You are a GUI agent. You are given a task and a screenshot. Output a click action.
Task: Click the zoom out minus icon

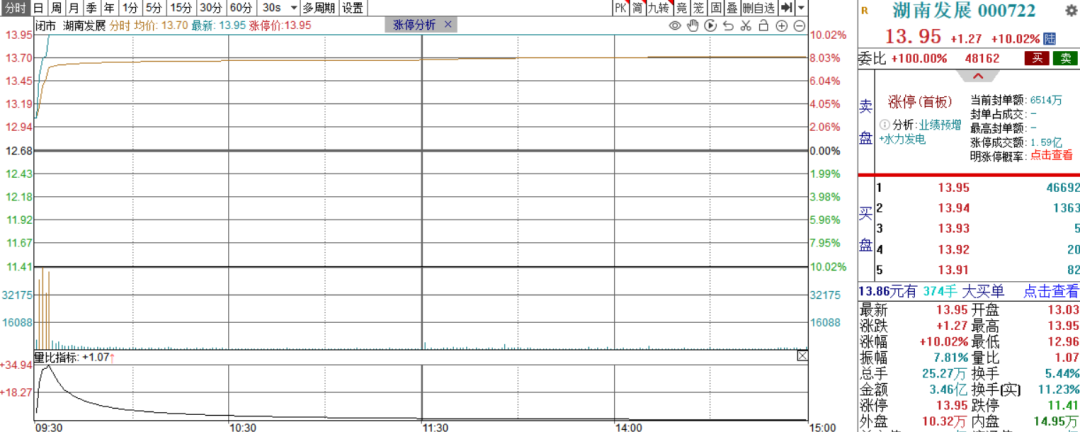click(800, 25)
